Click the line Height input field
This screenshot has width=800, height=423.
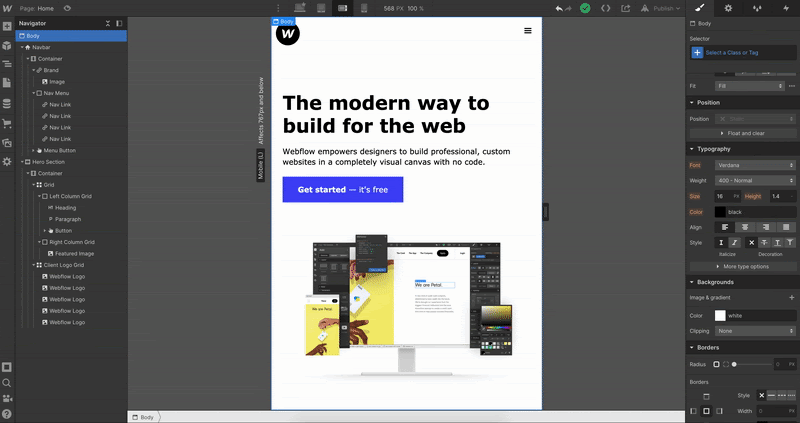(x=783, y=196)
